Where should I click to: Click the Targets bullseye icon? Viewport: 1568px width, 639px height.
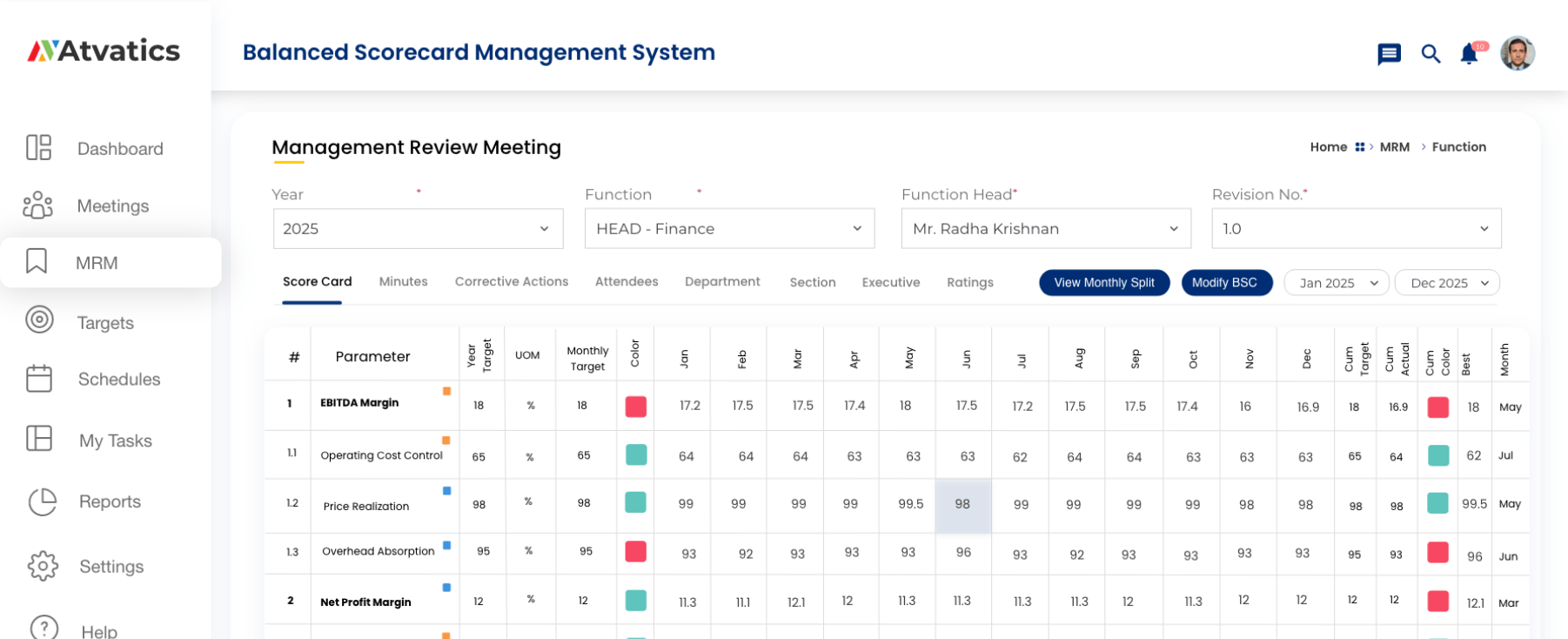pyautogui.click(x=39, y=320)
